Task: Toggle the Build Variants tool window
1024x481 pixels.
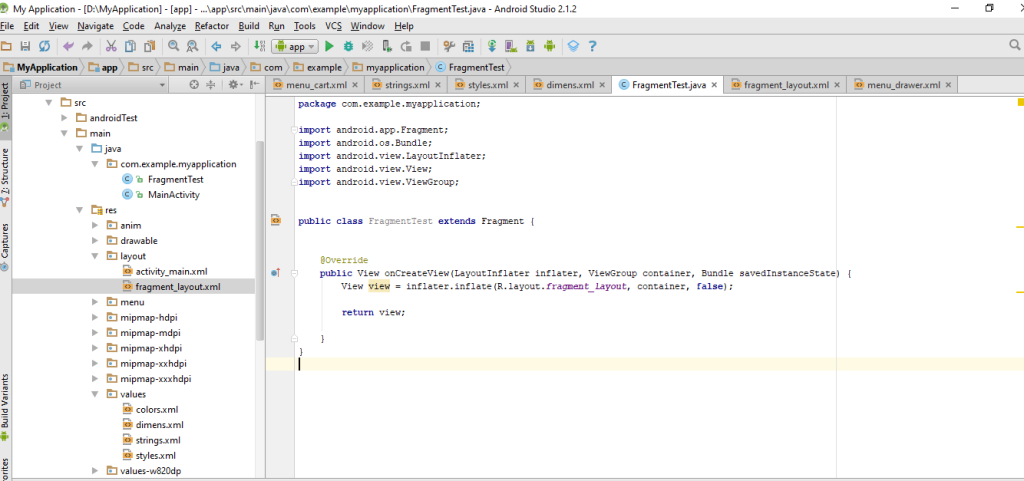Action: click(5, 409)
